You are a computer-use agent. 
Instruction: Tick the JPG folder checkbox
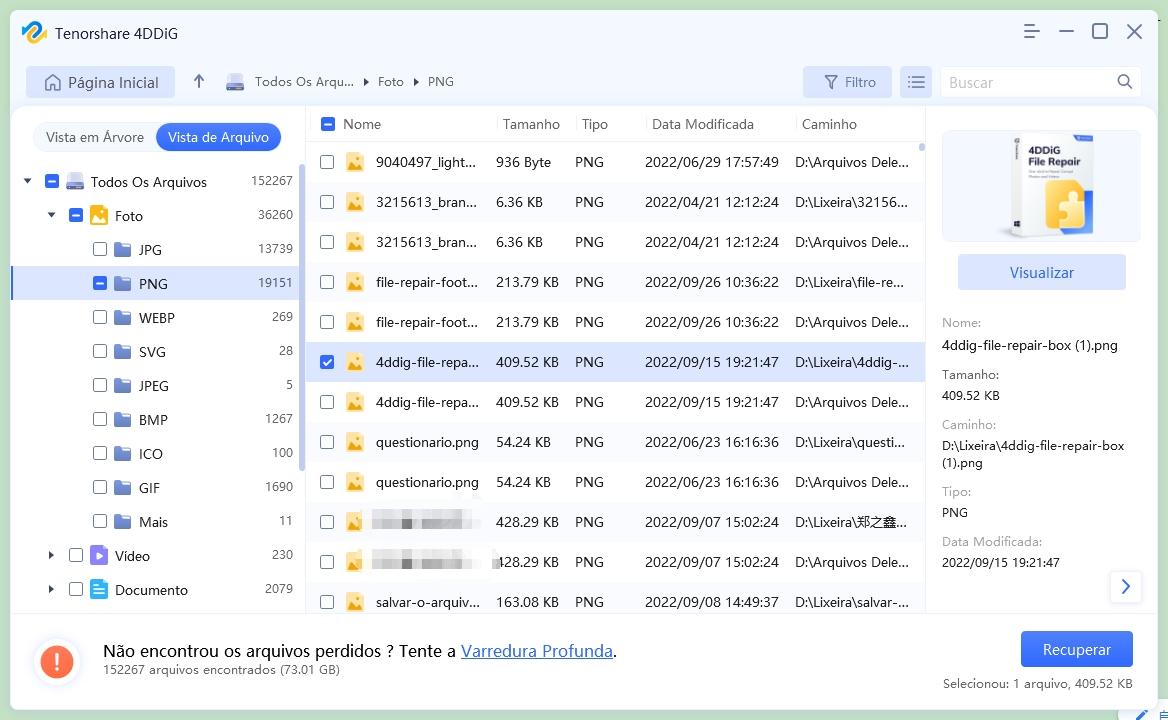pos(100,249)
